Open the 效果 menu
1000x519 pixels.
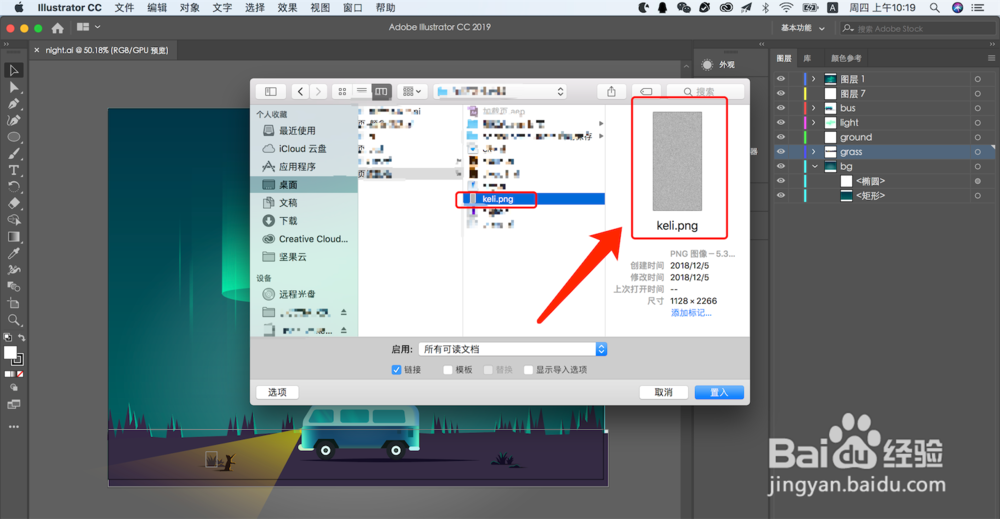click(x=287, y=8)
